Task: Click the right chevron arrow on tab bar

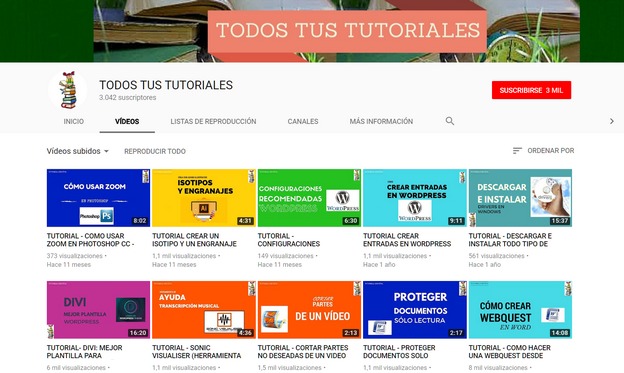Action: (x=612, y=121)
